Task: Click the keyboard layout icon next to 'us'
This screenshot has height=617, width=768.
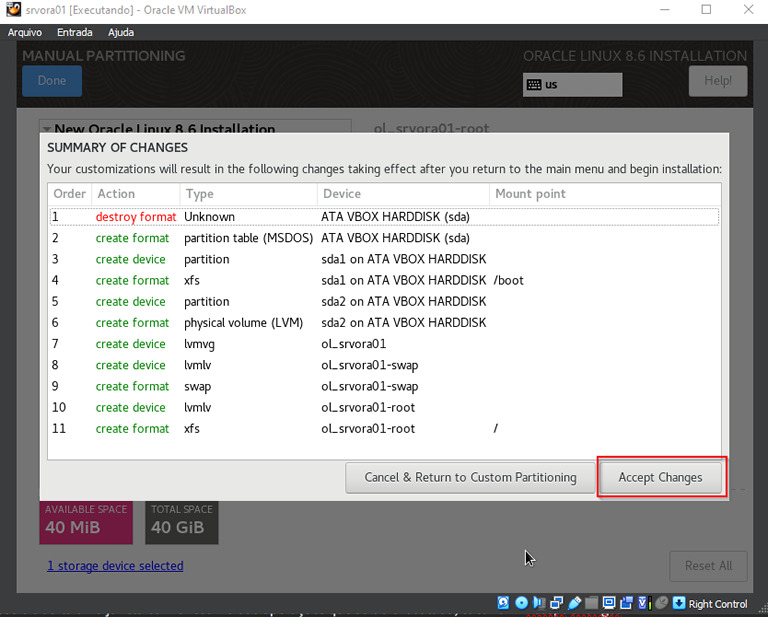Action: [x=533, y=84]
